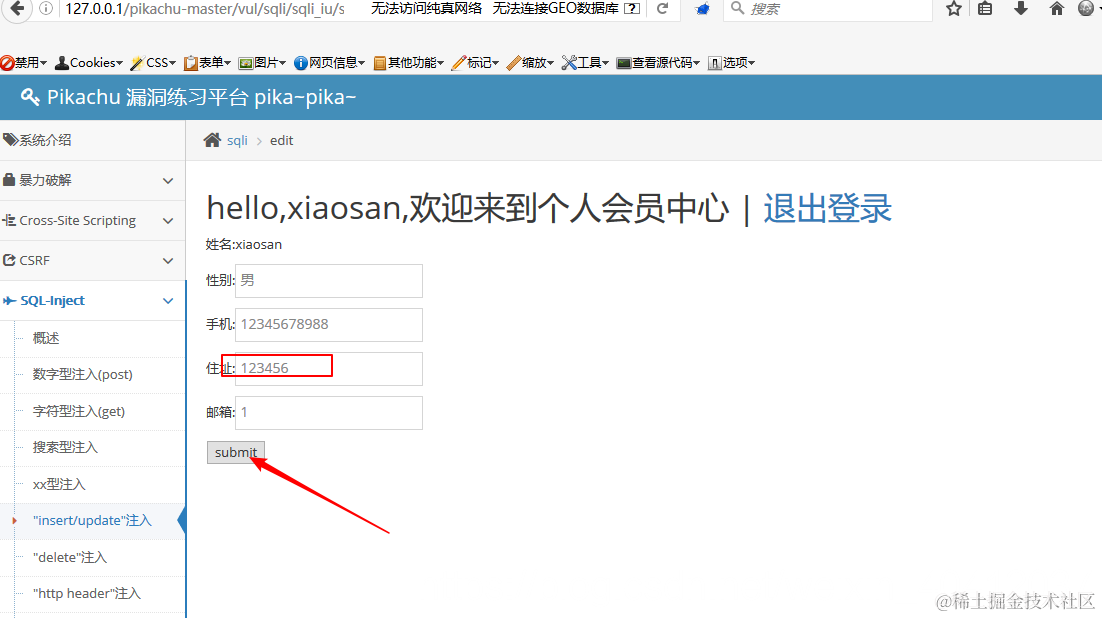Go to browser home icon
Image resolution: width=1102 pixels, height=618 pixels.
1056,8
